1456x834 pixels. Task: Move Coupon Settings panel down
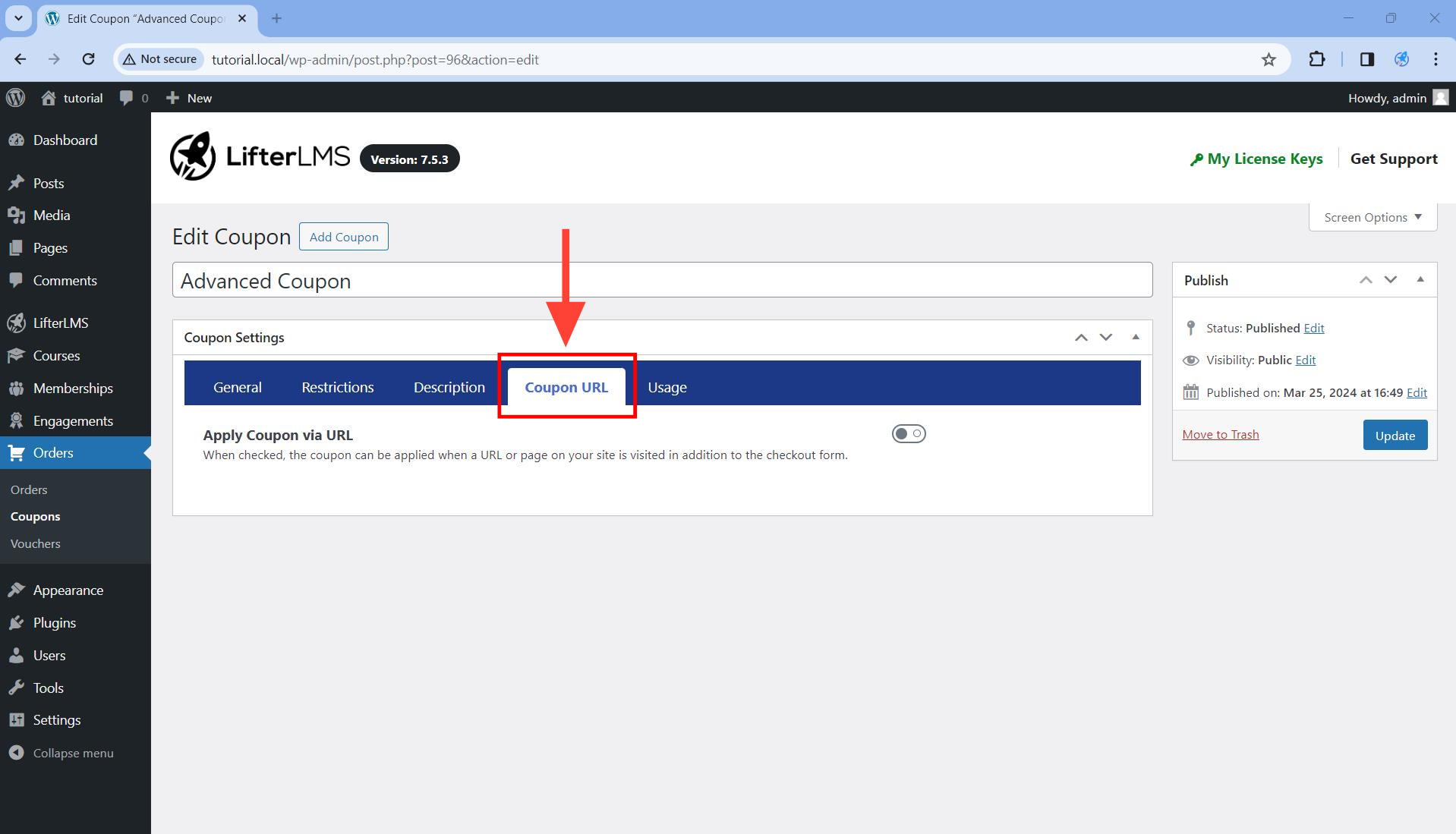click(x=1106, y=338)
